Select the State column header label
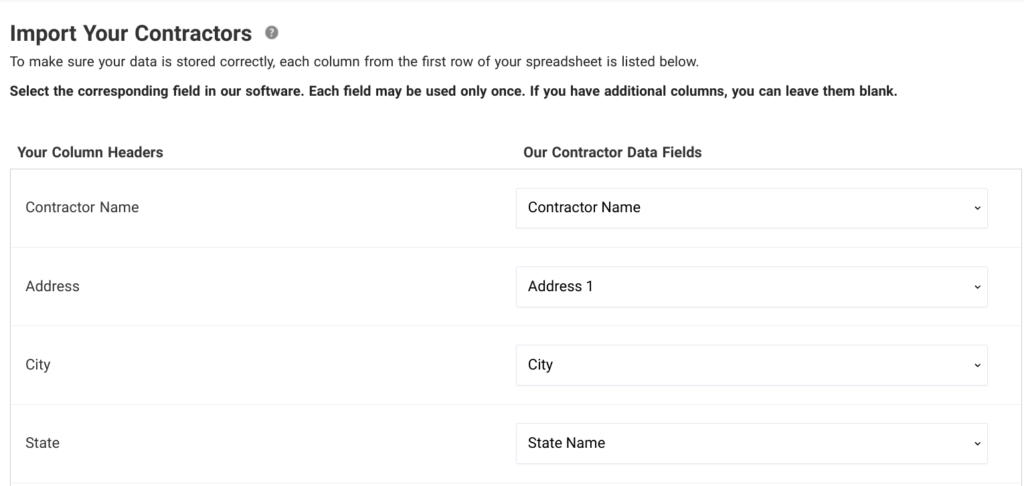This screenshot has width=1024, height=486. 42,443
